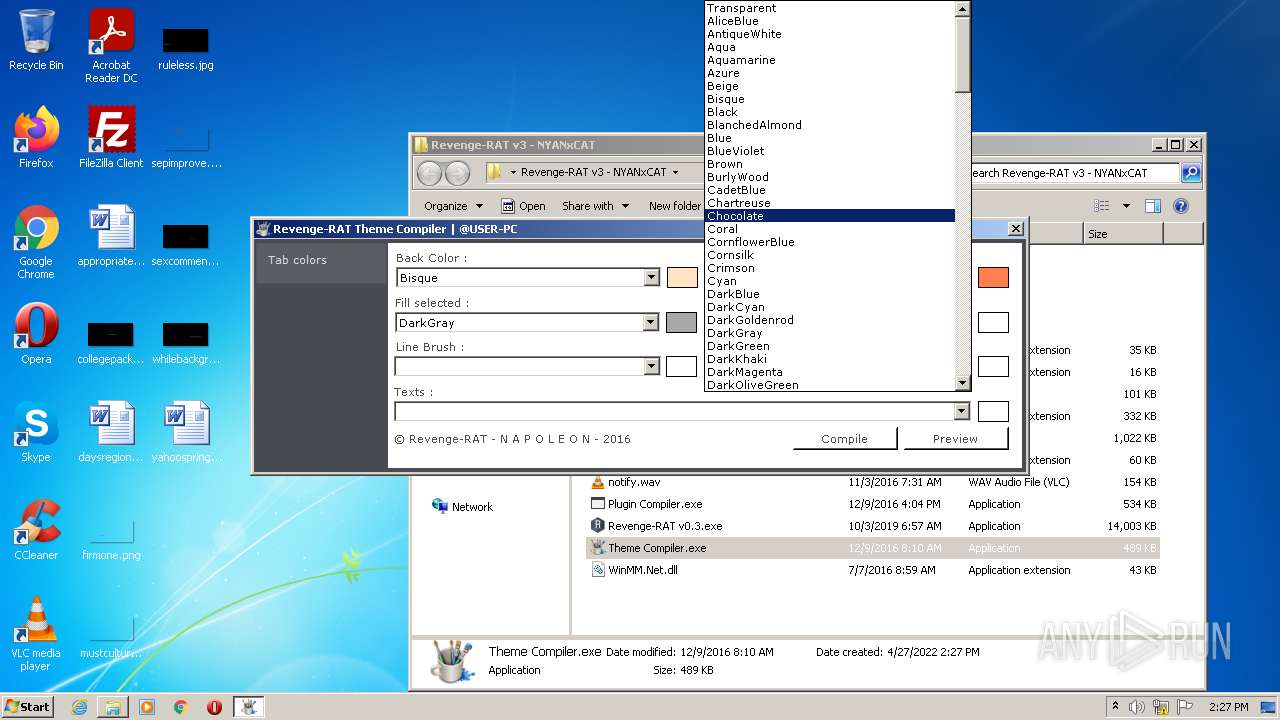Pick Crimson from the color list
This screenshot has height=720, width=1280.
coord(830,268)
